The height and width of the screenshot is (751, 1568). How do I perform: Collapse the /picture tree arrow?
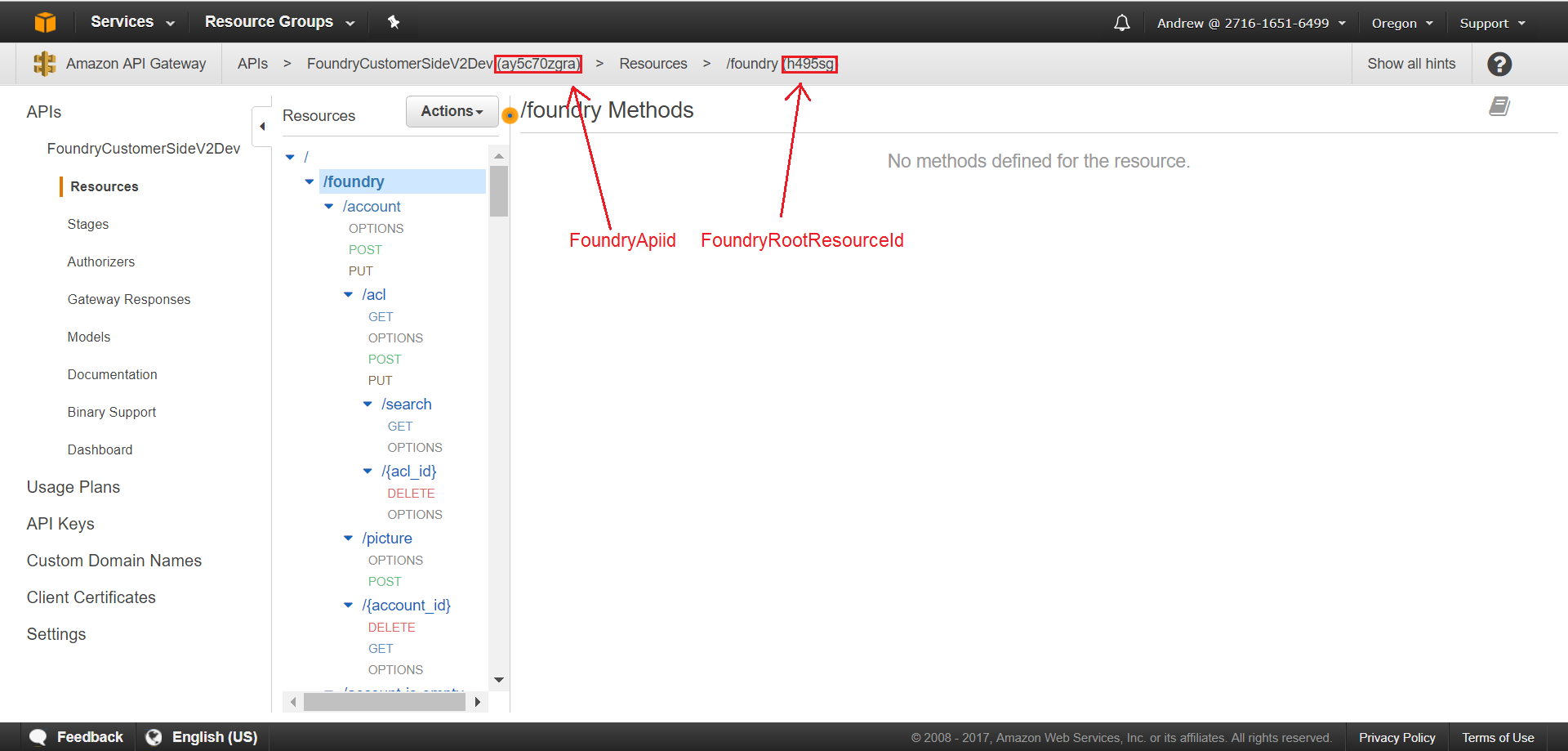click(x=349, y=538)
